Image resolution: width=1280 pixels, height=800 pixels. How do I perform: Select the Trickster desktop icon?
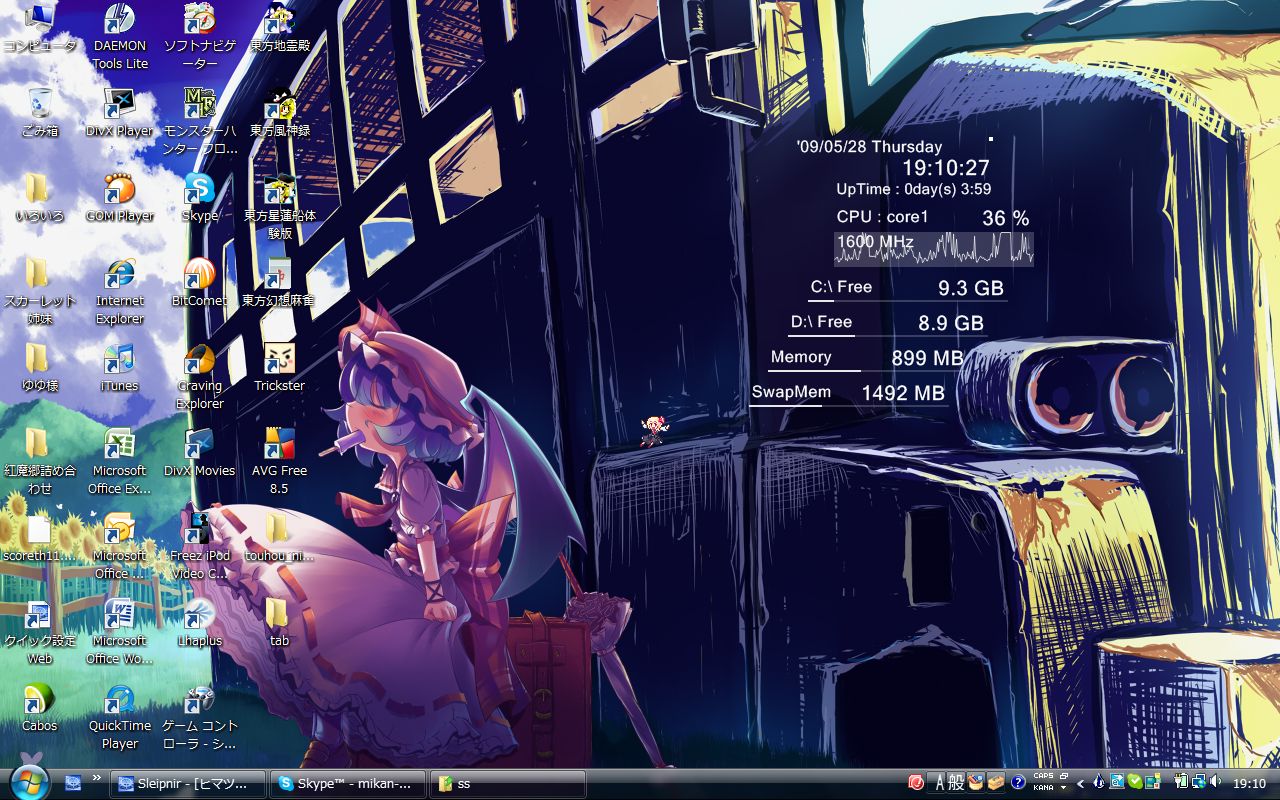pos(279,368)
